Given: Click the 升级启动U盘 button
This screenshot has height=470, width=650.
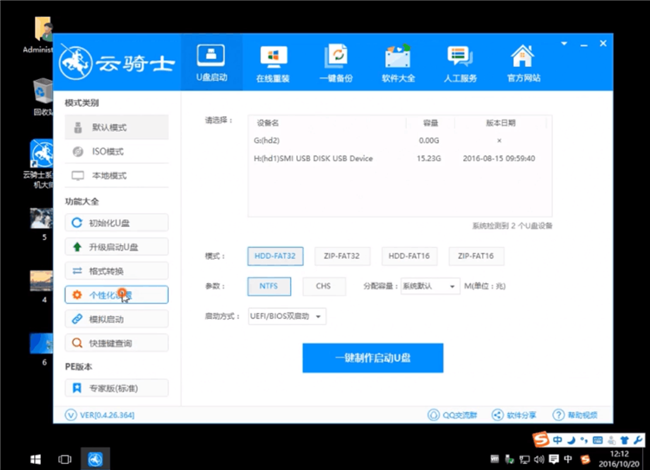Looking at the screenshot, I should tap(116, 247).
